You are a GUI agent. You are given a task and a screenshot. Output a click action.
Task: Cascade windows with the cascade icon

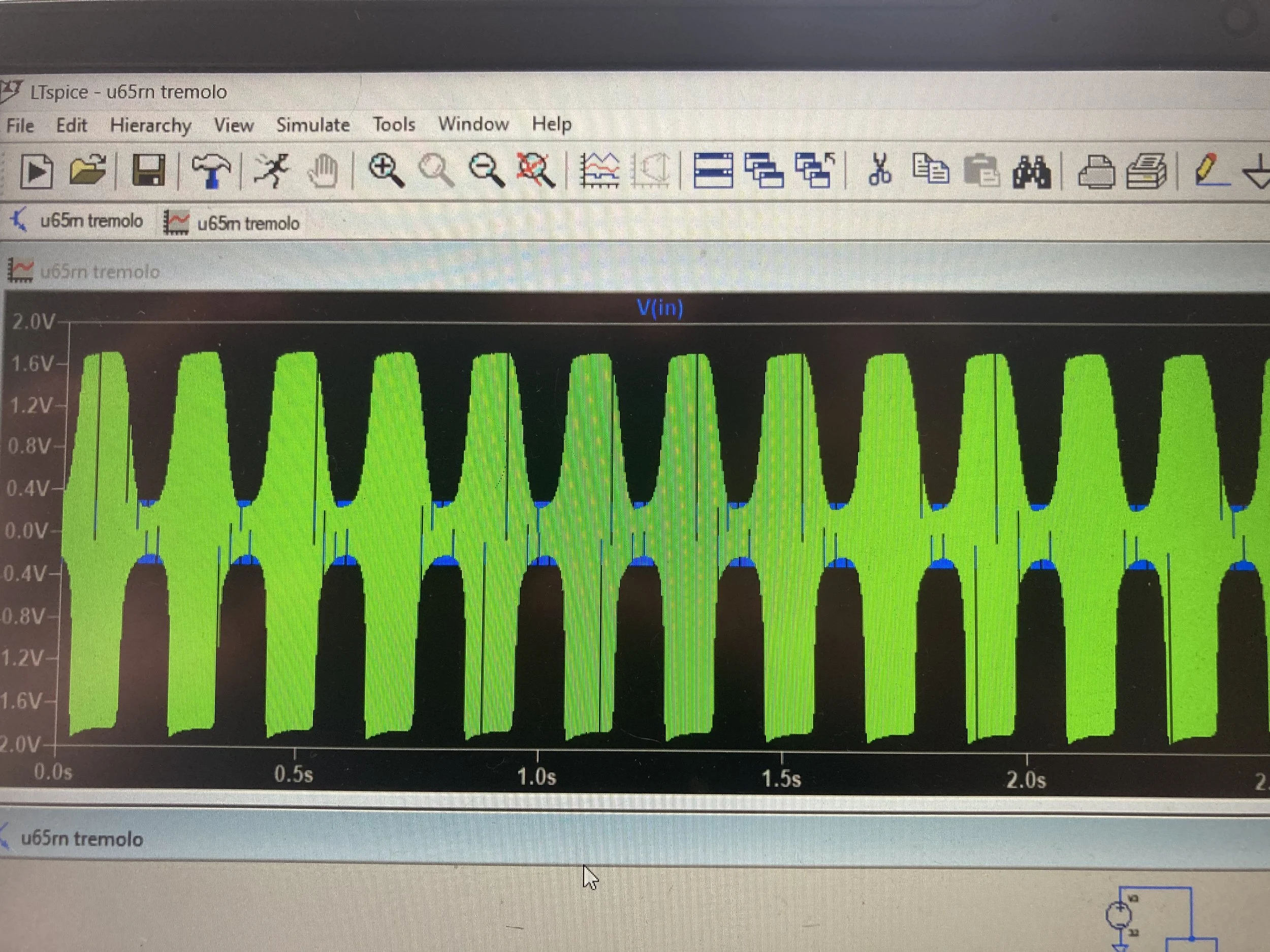coord(764,171)
